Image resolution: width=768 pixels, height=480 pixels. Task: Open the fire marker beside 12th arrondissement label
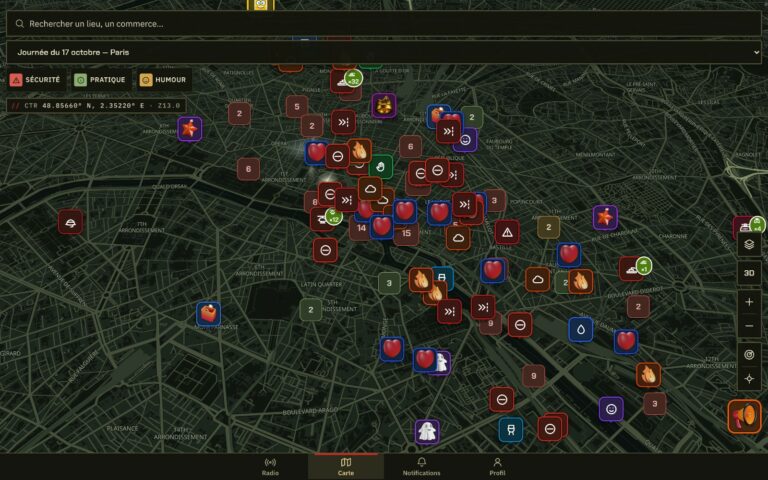point(648,375)
